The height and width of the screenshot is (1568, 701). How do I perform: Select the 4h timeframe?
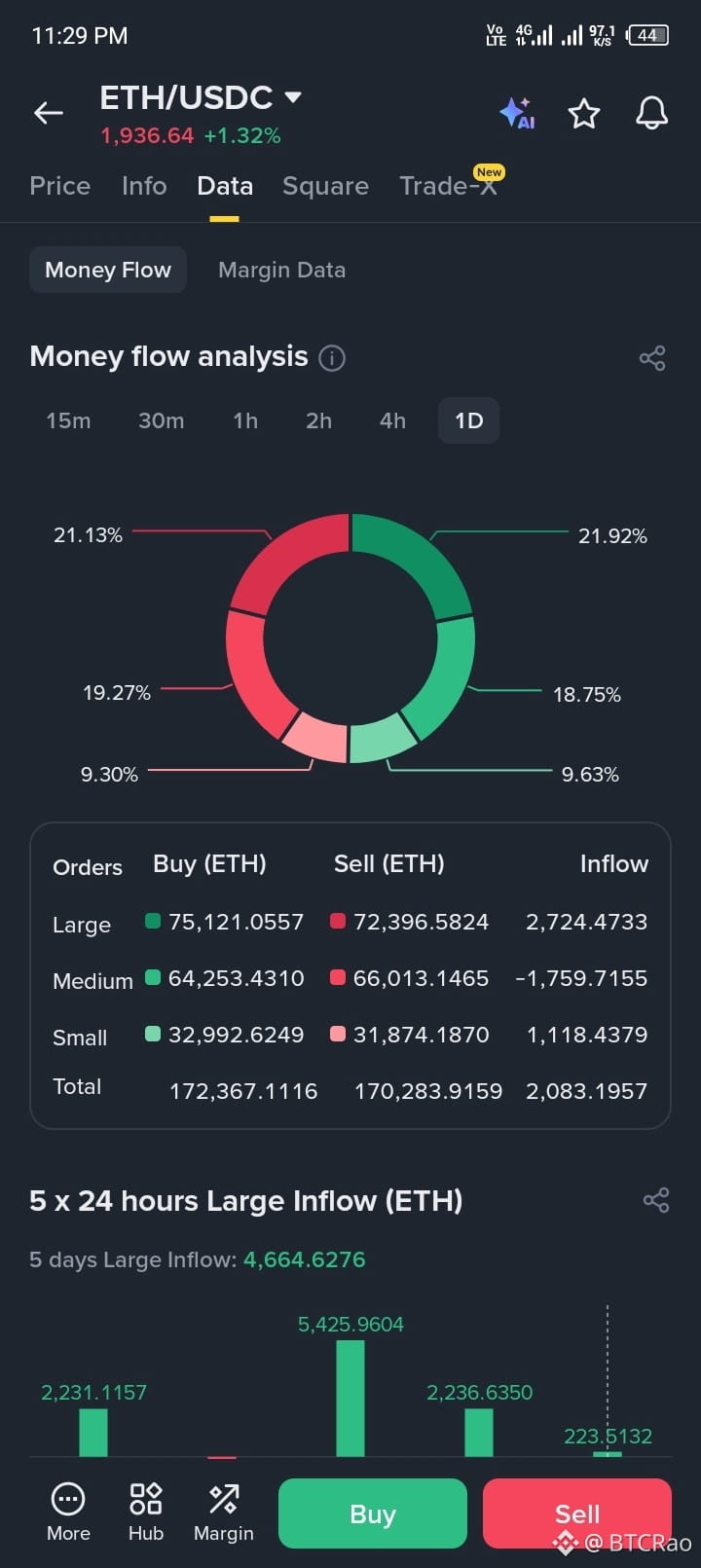pos(392,420)
